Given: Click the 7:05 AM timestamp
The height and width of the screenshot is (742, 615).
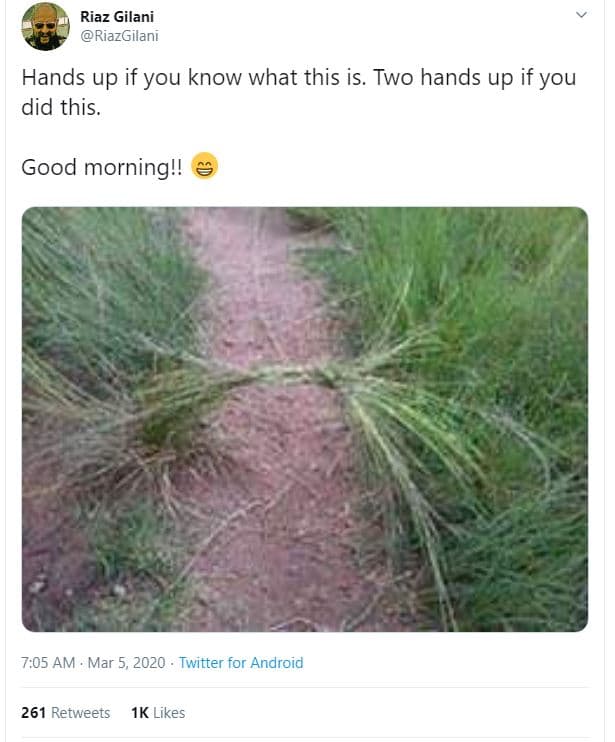Looking at the screenshot, I should pyautogui.click(x=48, y=662).
